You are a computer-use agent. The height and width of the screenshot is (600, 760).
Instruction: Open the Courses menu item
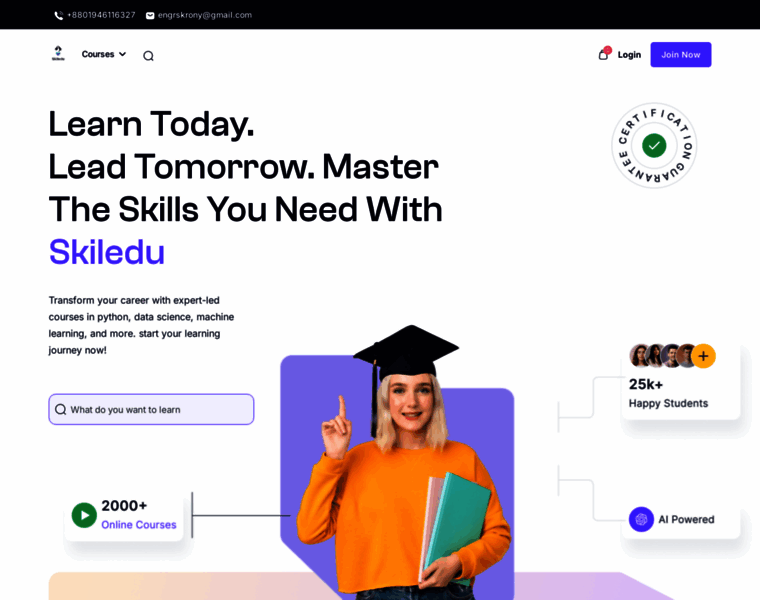98,54
